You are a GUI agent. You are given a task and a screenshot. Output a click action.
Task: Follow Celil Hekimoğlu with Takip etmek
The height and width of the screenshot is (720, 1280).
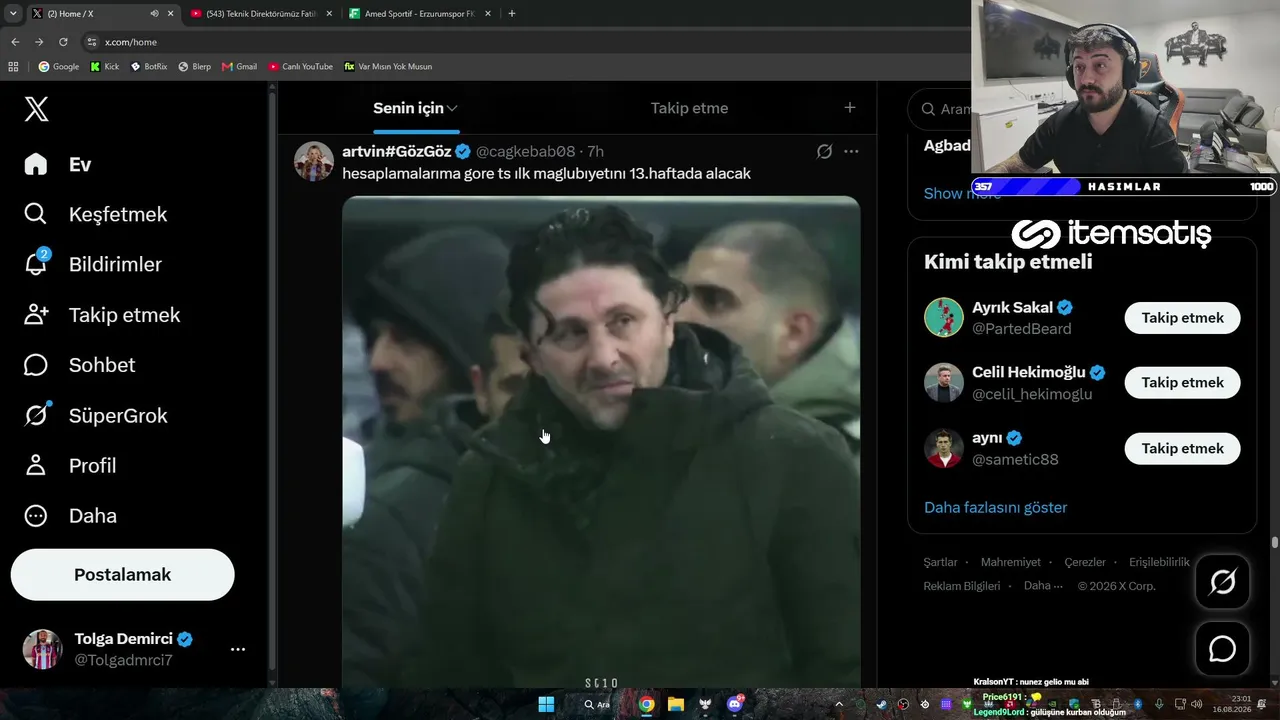click(x=1182, y=383)
